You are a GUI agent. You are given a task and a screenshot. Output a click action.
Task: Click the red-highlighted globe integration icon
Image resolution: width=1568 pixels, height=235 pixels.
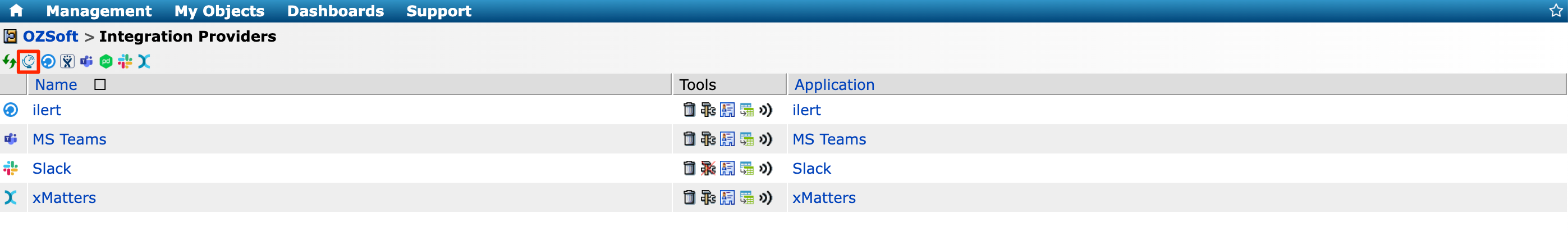29,62
